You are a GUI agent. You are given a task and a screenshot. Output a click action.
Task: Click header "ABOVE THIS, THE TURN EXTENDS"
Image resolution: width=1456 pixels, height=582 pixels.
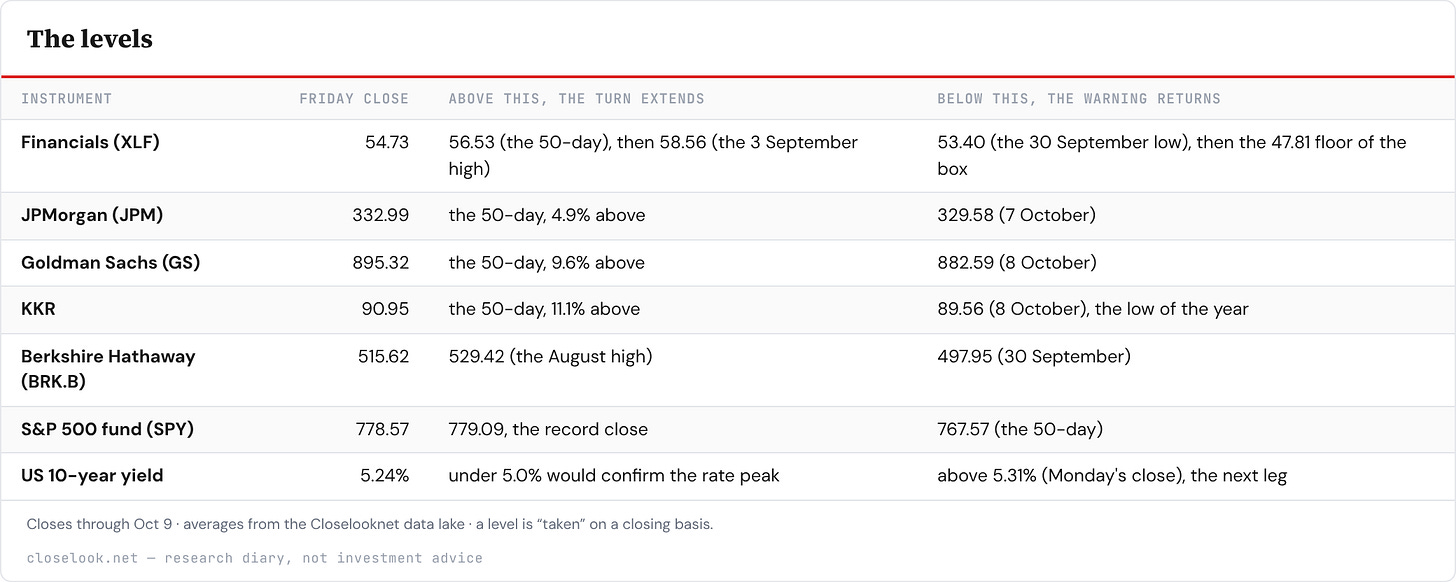point(576,98)
